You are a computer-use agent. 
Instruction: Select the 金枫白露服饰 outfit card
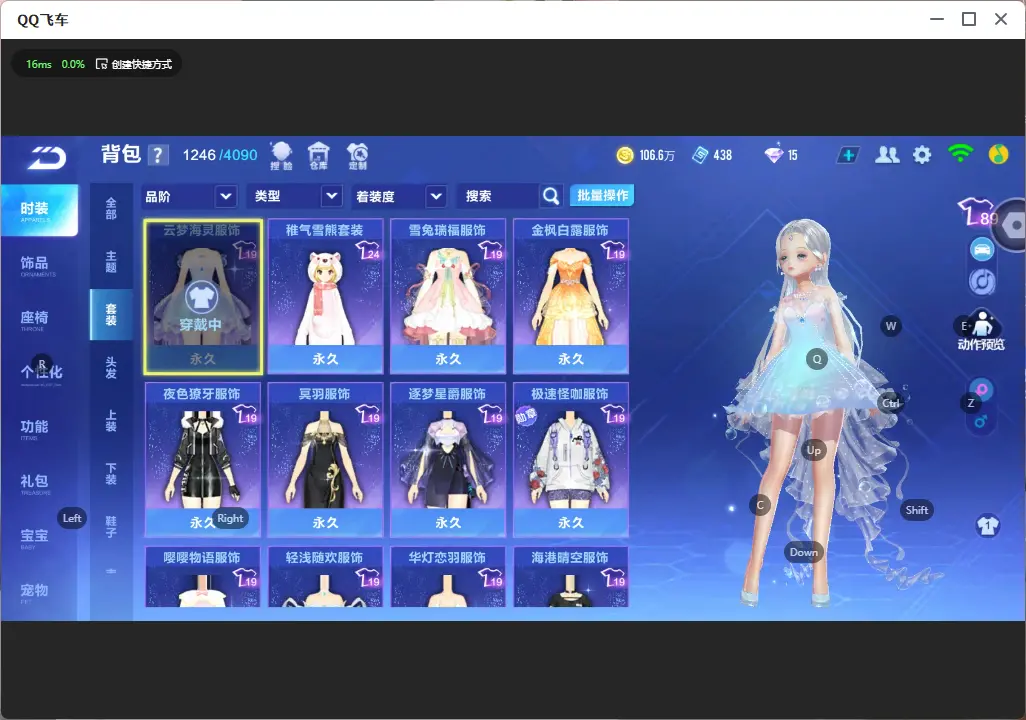coord(571,296)
